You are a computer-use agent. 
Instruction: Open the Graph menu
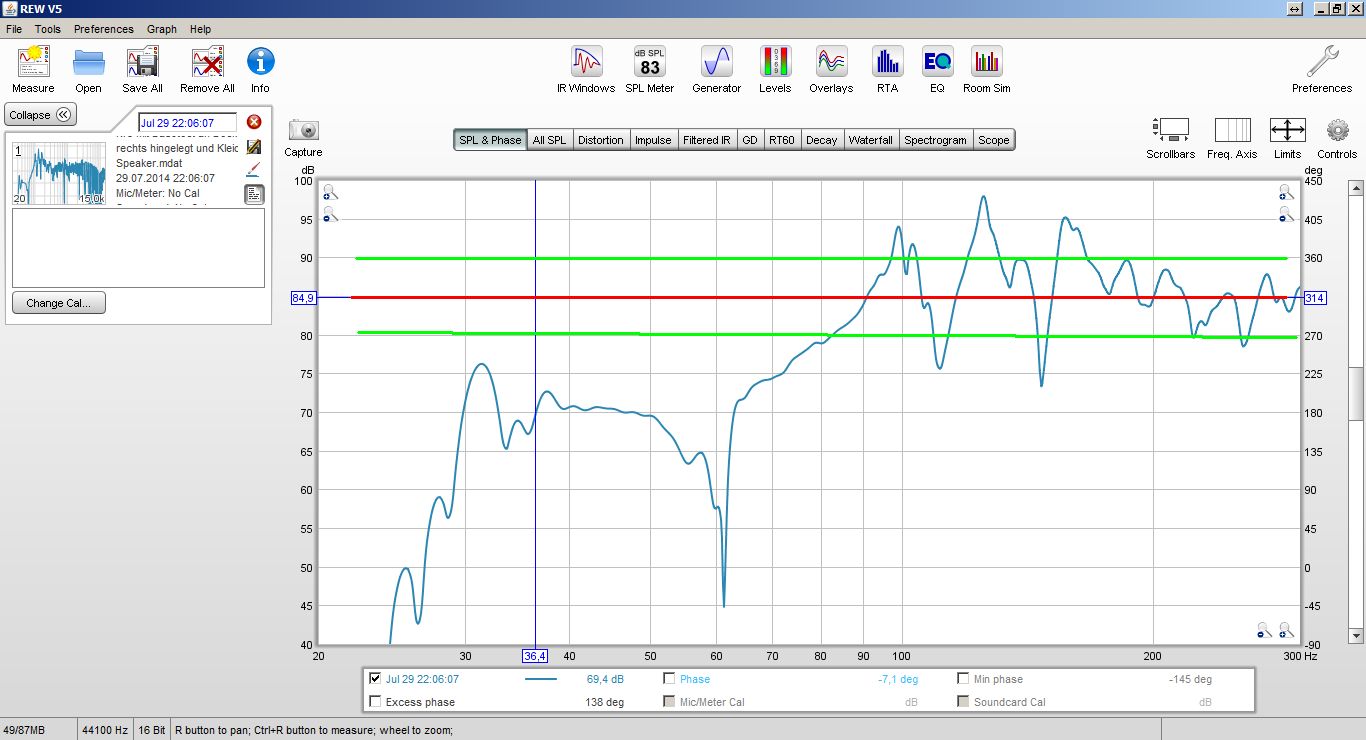pyautogui.click(x=162, y=29)
